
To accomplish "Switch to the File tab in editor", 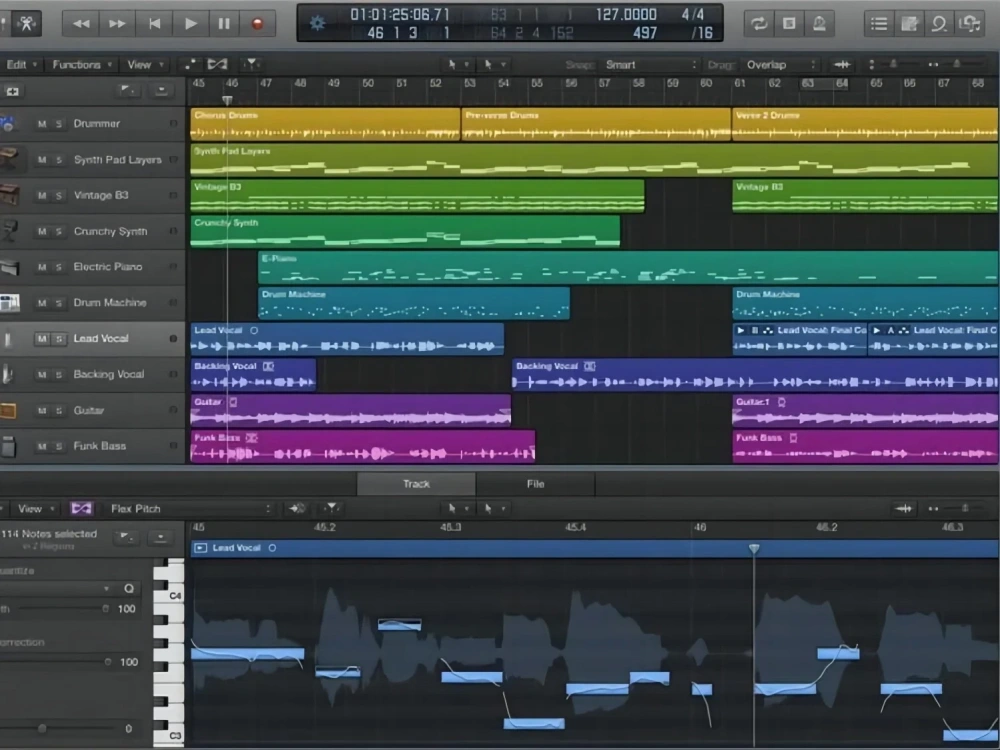I will pyautogui.click(x=536, y=484).
